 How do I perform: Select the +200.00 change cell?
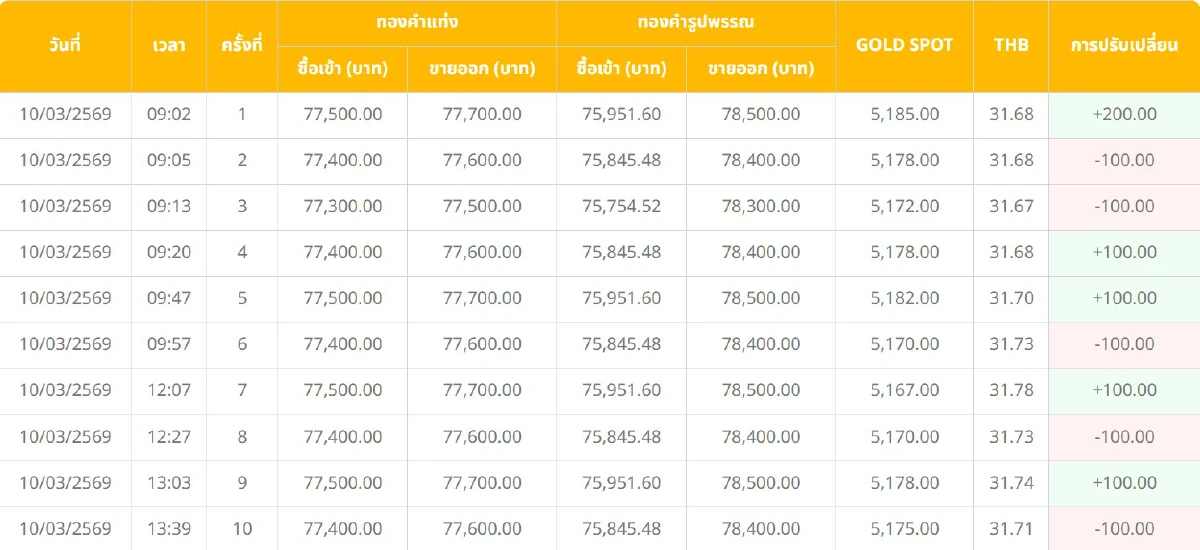[1124, 114]
